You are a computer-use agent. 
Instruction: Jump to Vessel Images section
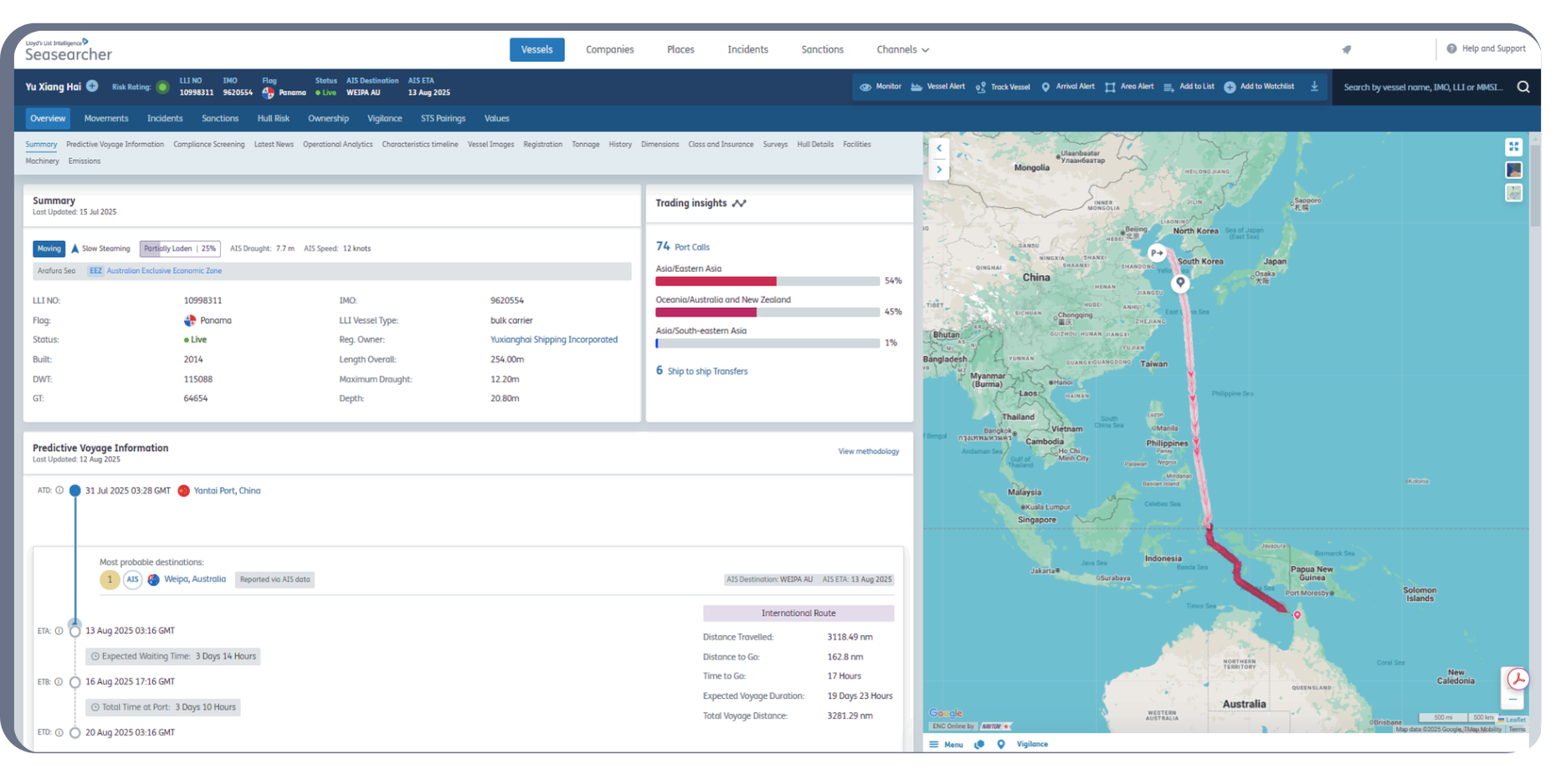(490, 144)
